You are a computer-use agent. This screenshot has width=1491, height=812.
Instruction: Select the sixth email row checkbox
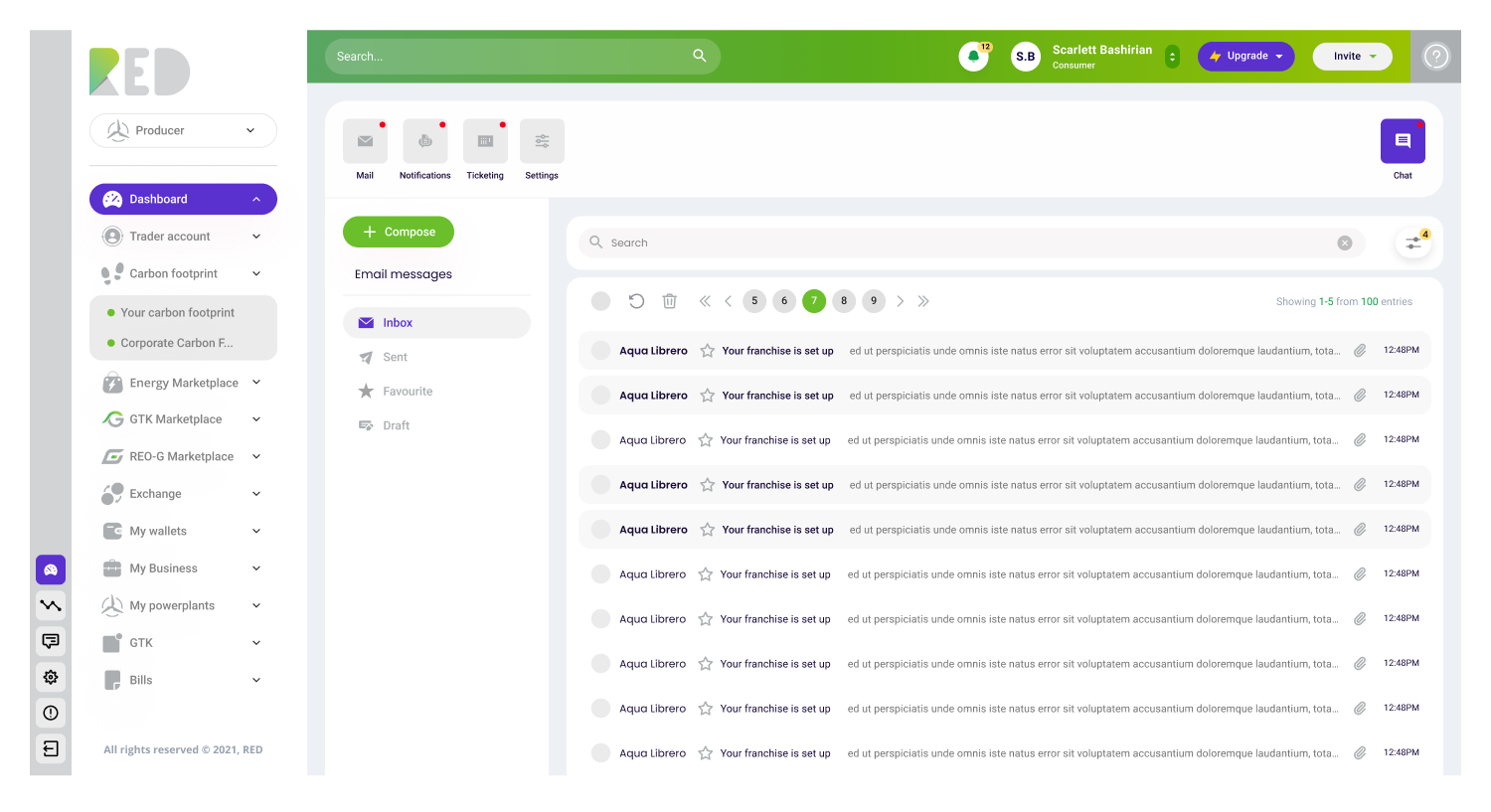(x=600, y=574)
